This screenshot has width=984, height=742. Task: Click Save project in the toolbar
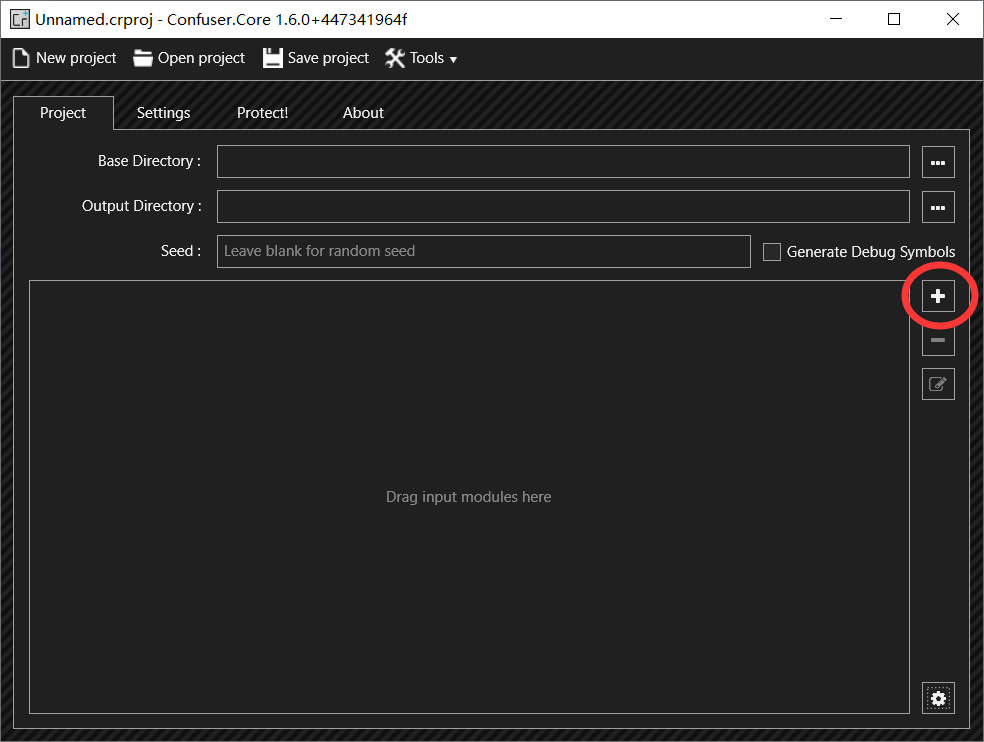click(x=316, y=58)
